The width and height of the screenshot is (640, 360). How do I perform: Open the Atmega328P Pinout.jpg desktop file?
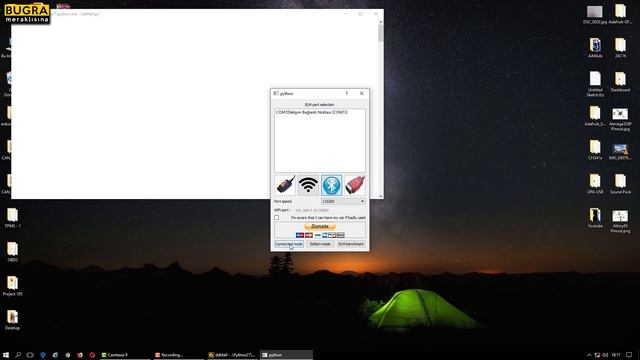620,119
